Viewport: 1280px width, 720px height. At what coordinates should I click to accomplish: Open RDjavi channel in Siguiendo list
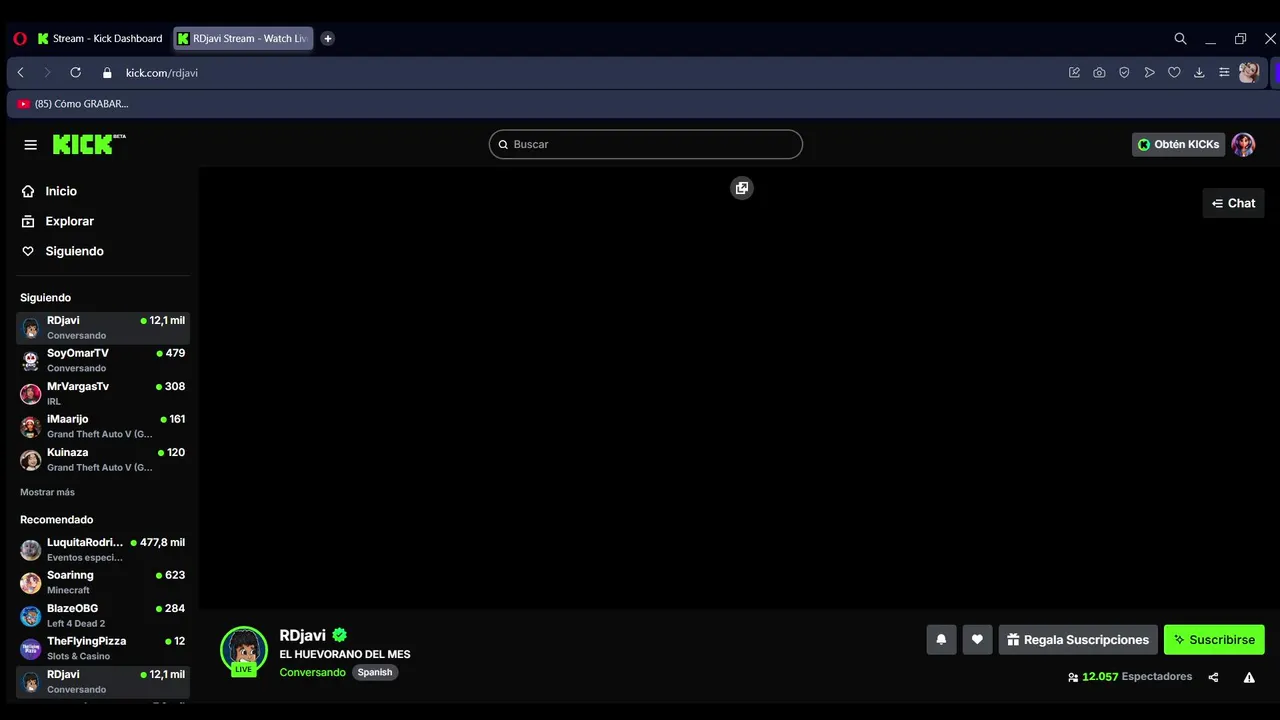[x=103, y=328]
